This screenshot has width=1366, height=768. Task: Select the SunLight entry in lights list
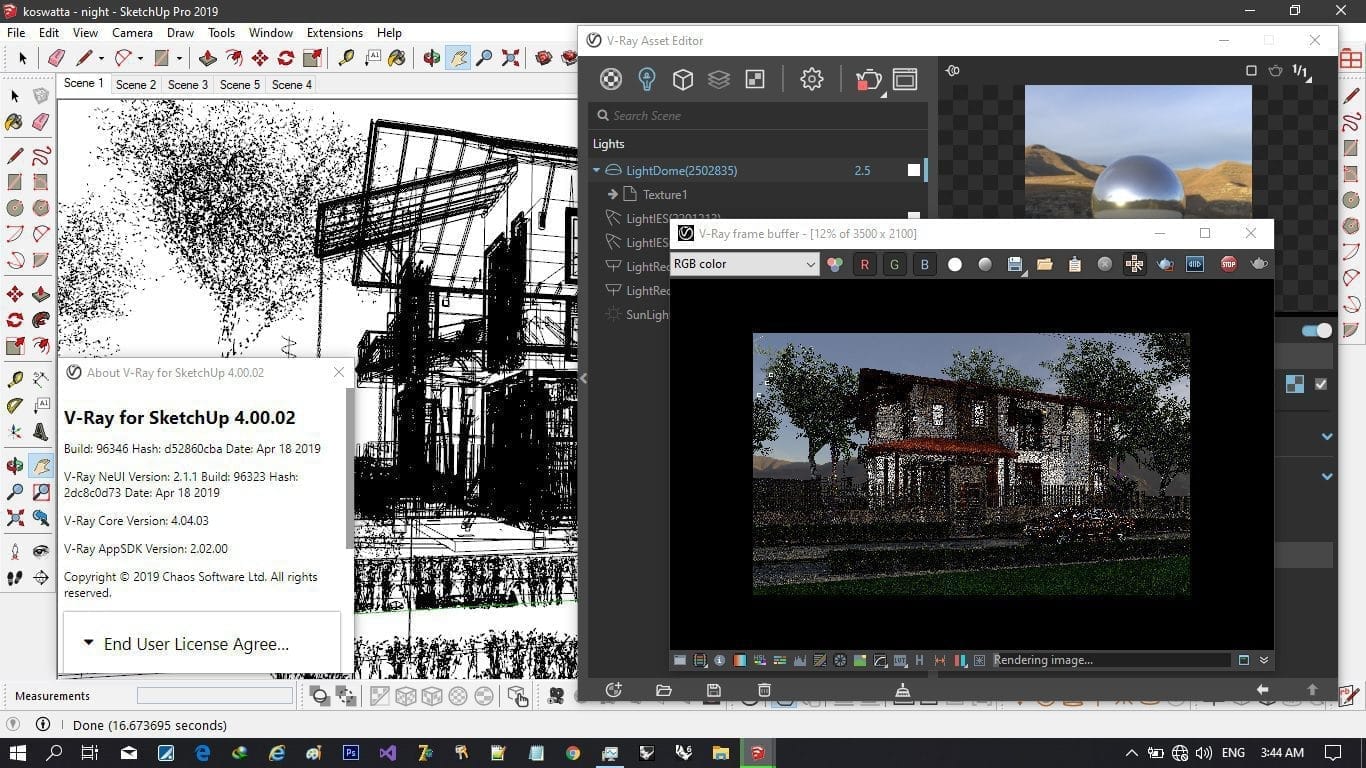(647, 314)
